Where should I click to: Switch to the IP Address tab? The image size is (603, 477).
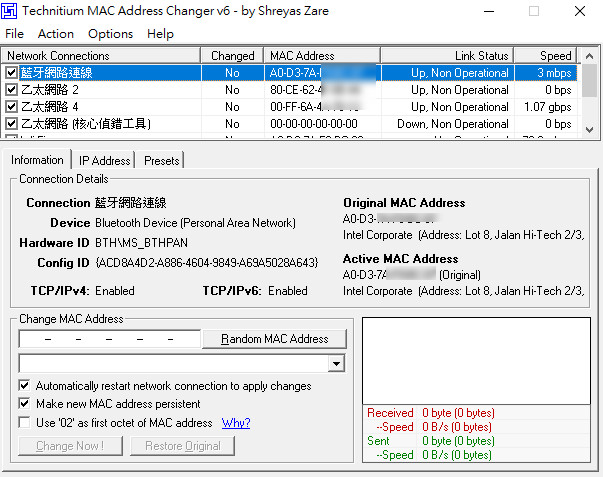point(104,160)
